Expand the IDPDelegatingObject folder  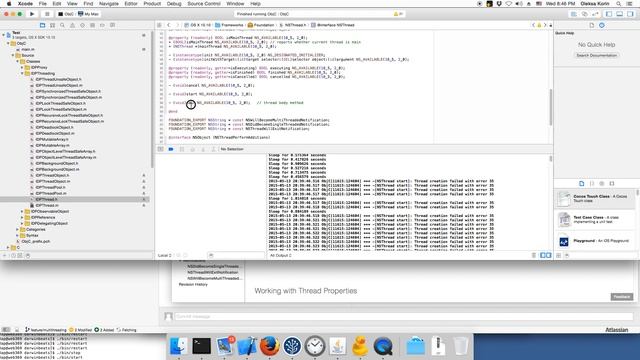[x=22, y=223]
